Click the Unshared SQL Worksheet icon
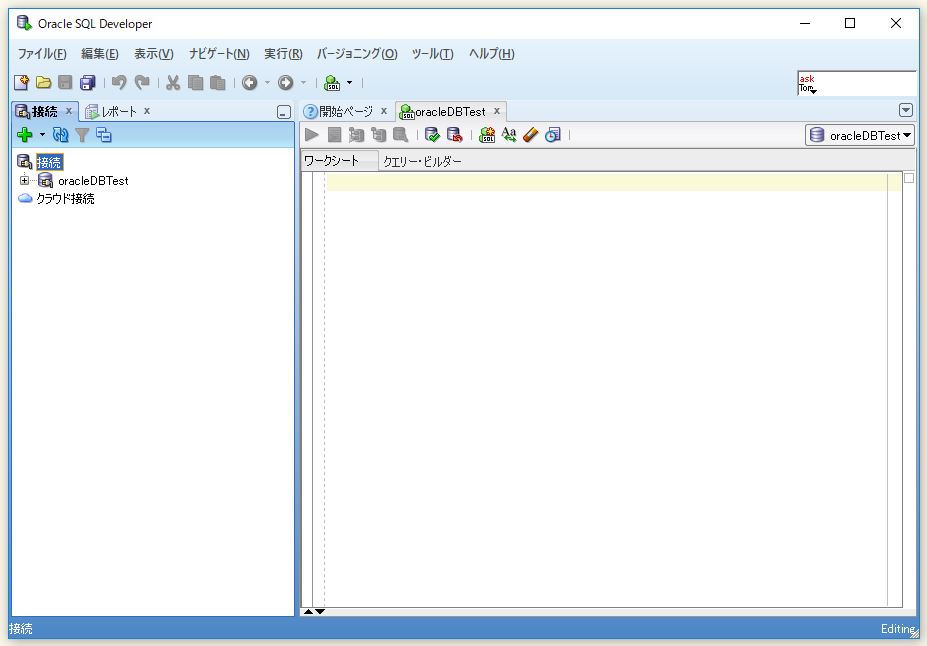 (487, 135)
